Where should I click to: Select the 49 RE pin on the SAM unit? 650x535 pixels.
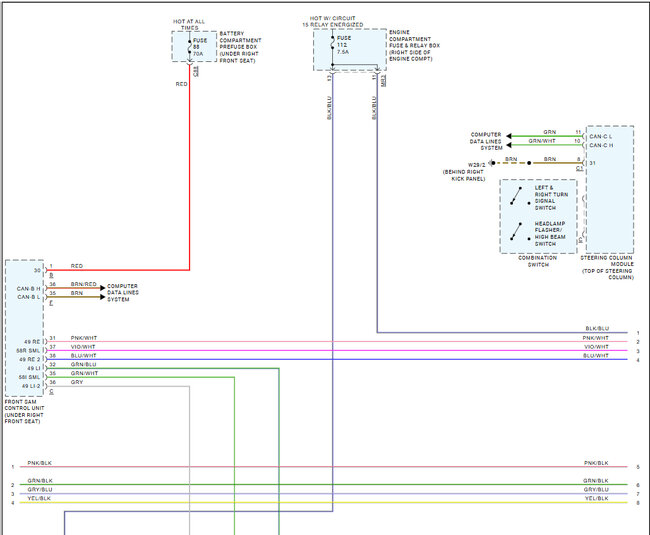(x=32, y=340)
